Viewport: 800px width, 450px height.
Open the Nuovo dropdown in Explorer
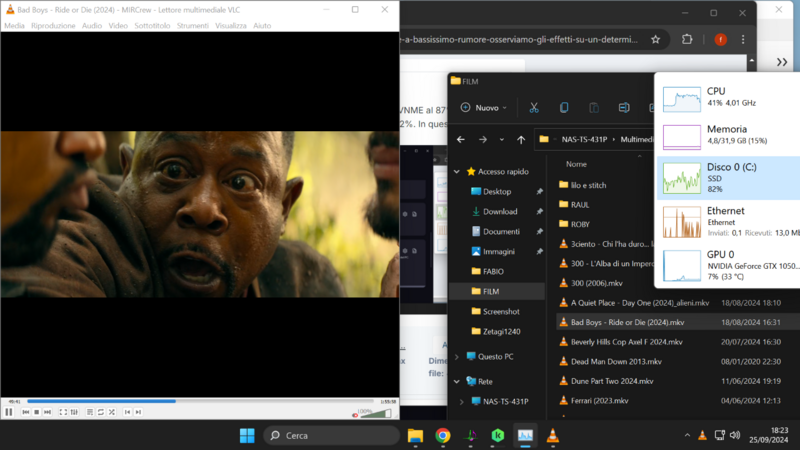[x=485, y=108]
